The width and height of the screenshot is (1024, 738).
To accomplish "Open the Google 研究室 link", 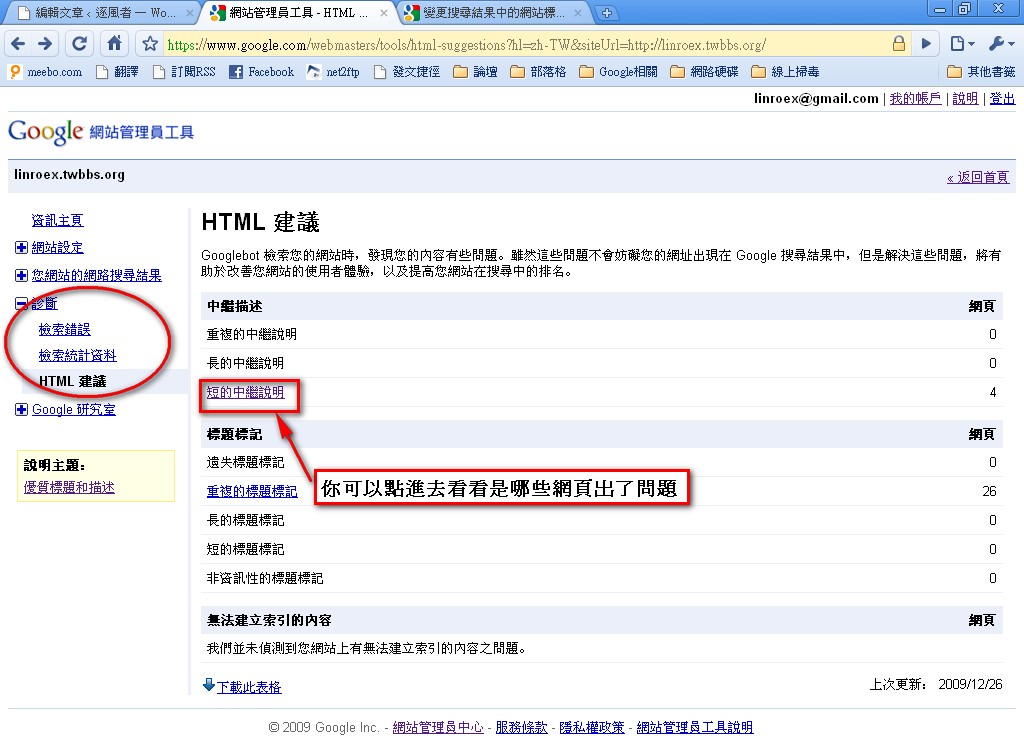I will click(74, 409).
